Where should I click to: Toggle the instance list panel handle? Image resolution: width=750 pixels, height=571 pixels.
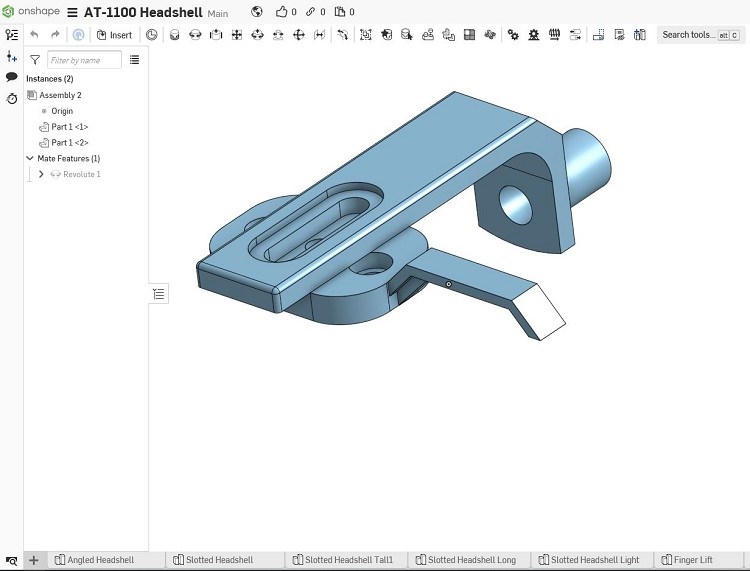click(159, 294)
